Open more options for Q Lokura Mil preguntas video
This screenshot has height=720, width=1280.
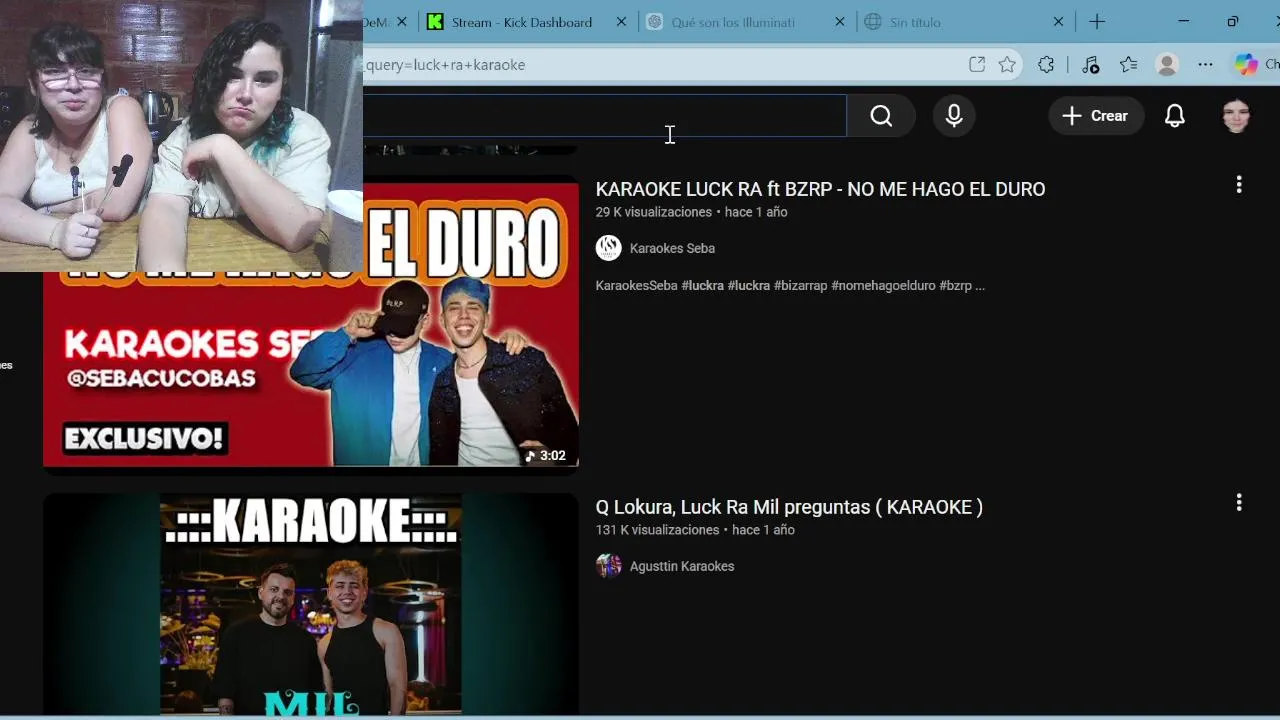click(1239, 503)
